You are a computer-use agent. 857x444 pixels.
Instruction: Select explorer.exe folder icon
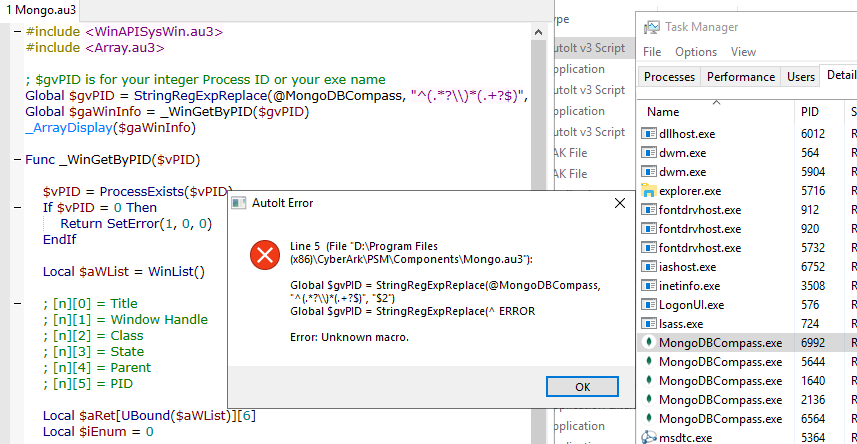[x=649, y=190]
